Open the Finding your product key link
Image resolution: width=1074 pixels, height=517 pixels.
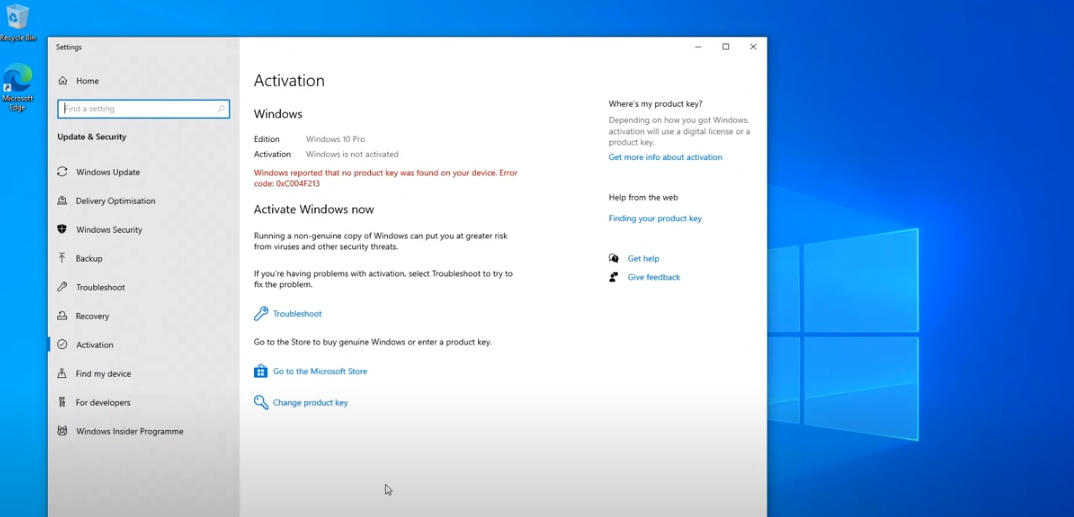pos(655,218)
